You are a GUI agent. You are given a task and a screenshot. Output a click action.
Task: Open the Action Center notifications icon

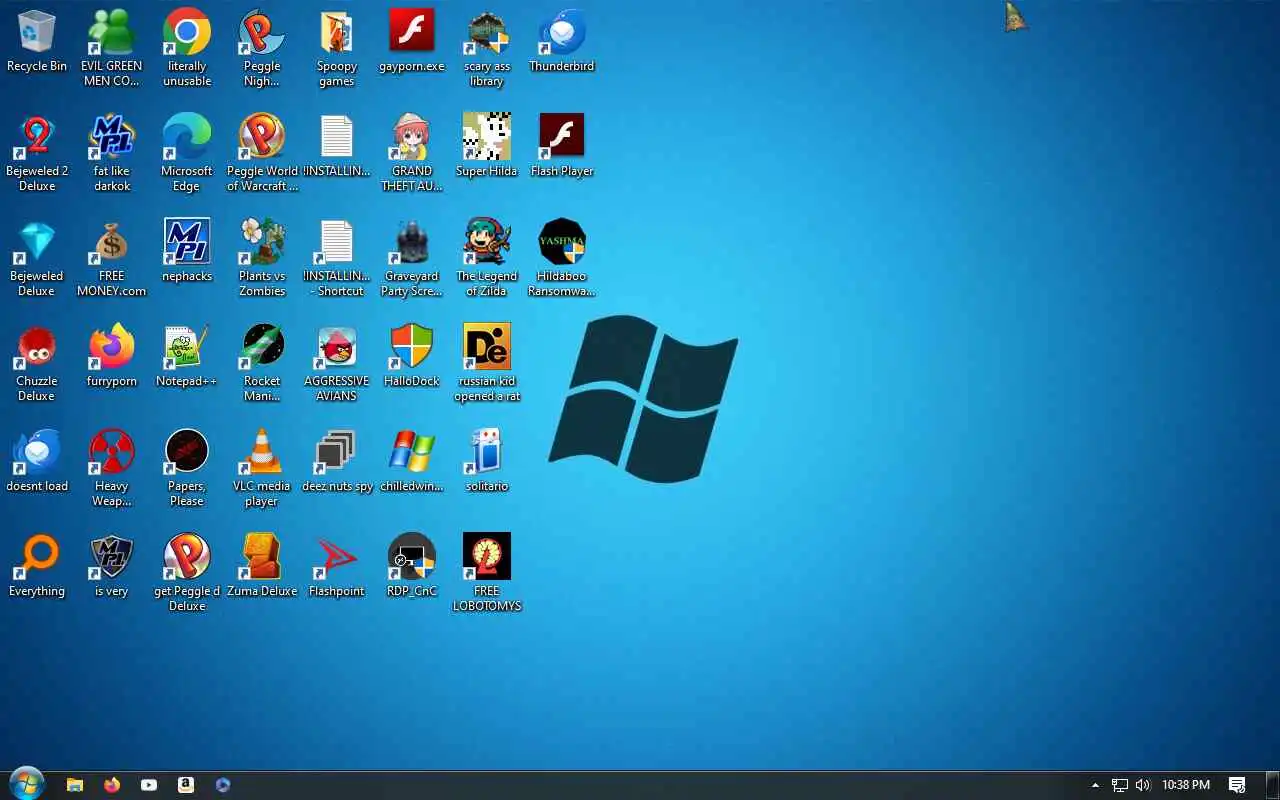1237,785
